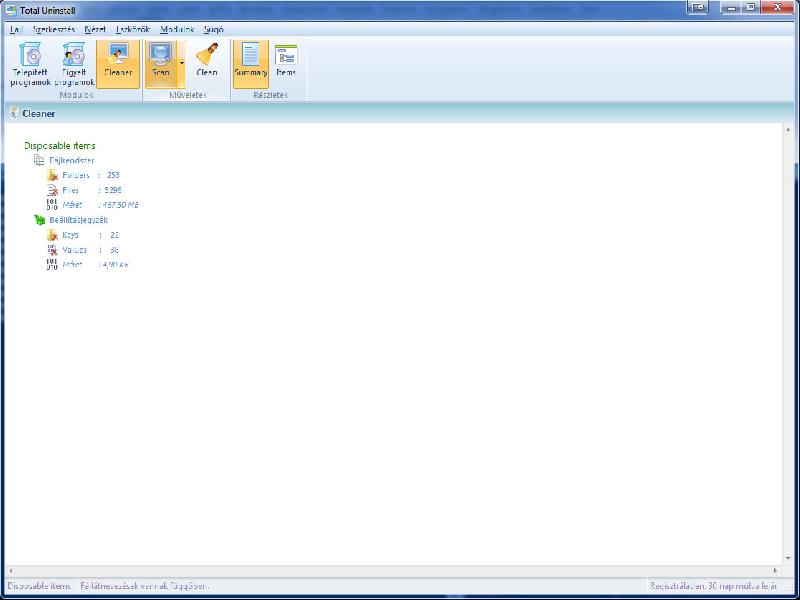The image size is (800, 600).
Task: Click the pending updates status bar message
Action: click(x=144, y=586)
